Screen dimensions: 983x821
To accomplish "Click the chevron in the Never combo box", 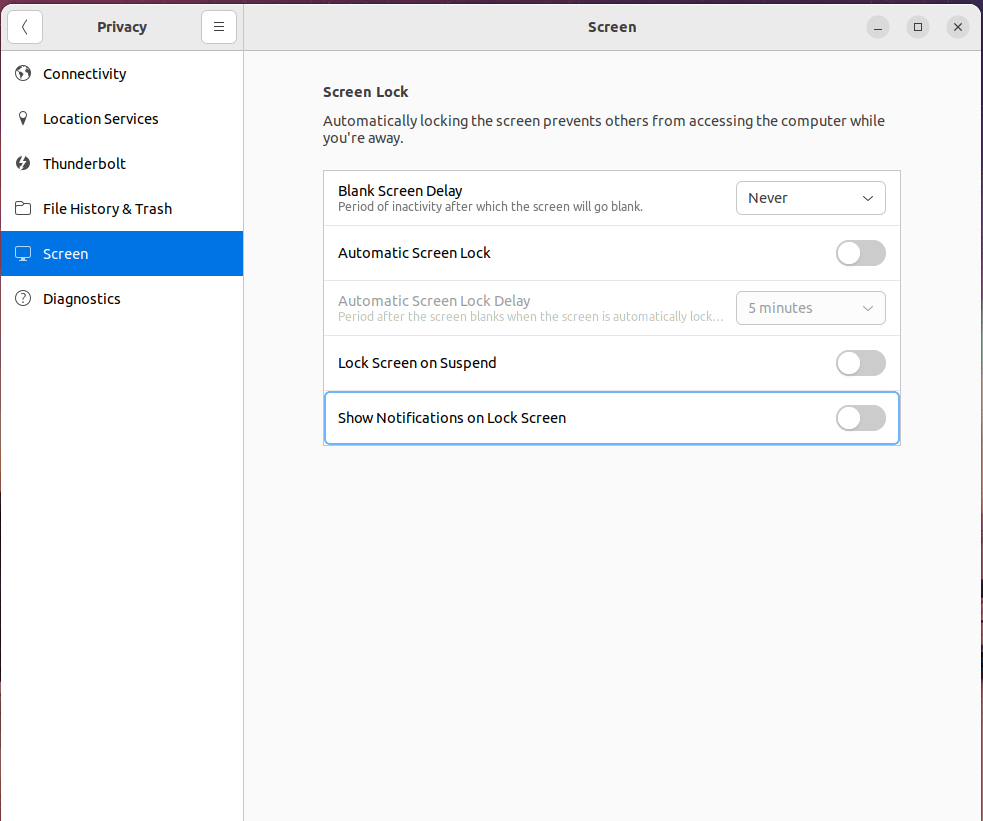I will pyautogui.click(x=867, y=198).
